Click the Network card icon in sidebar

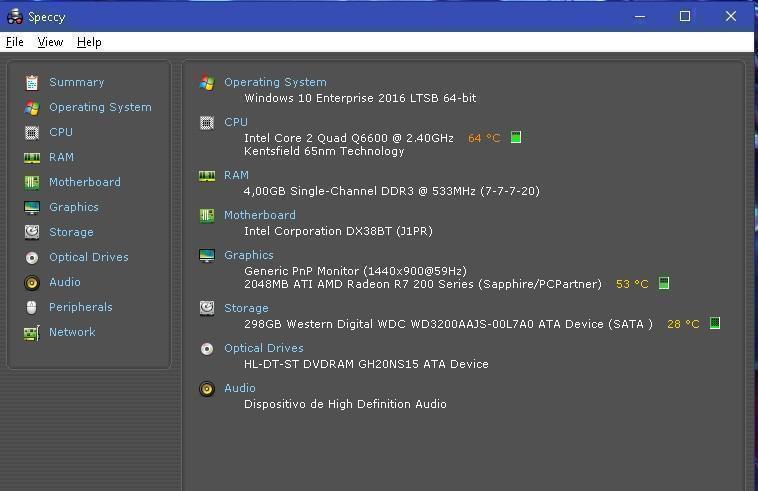(x=32, y=333)
